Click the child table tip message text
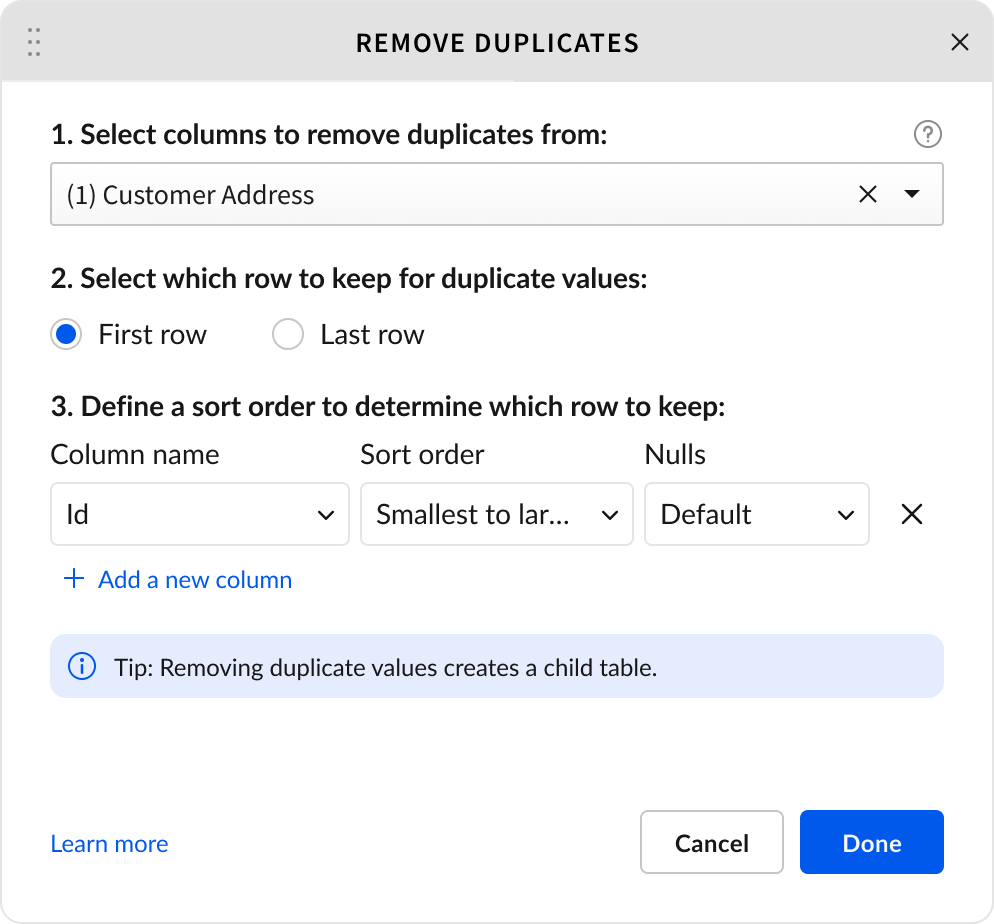The image size is (994, 924). tap(408, 667)
